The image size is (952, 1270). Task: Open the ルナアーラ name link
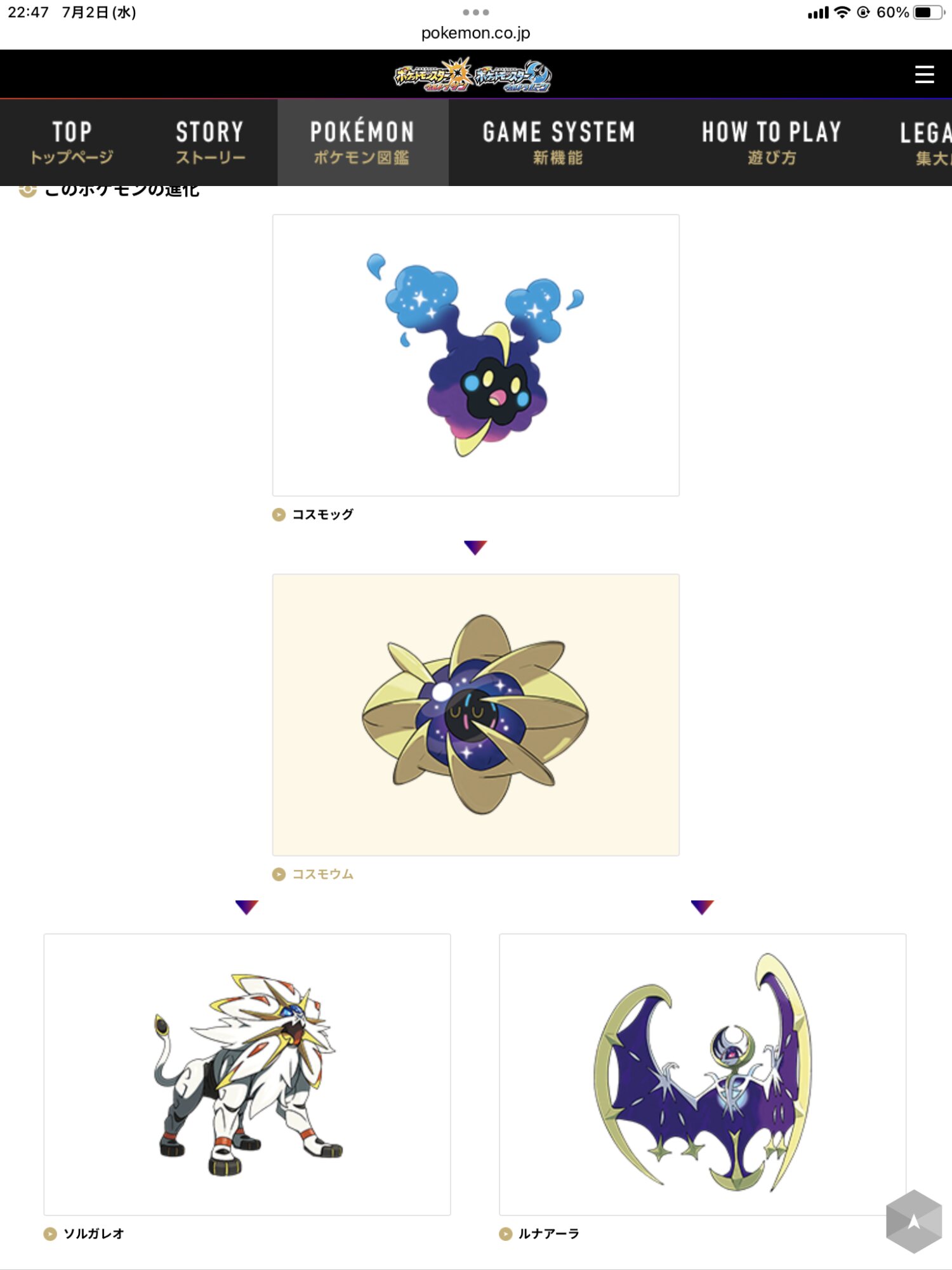click(549, 1234)
